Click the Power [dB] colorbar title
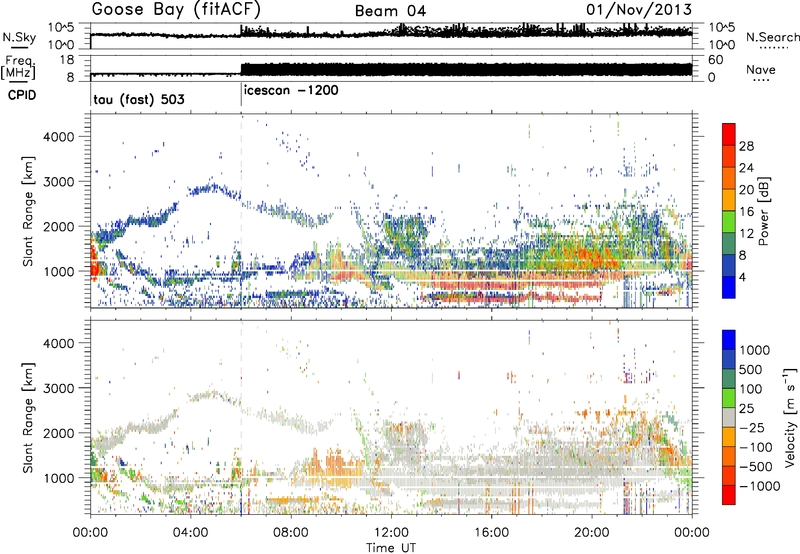The width and height of the screenshot is (800, 554). coord(764,211)
